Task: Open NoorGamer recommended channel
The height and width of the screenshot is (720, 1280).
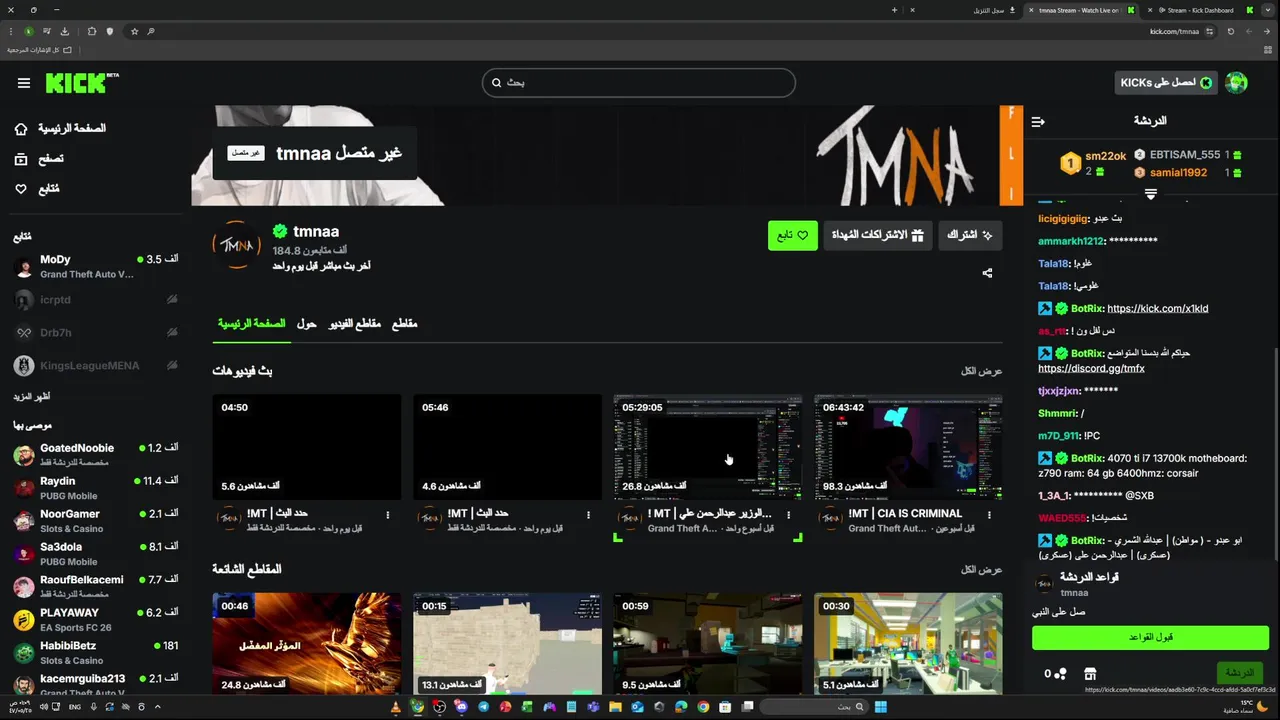Action: 96,521
